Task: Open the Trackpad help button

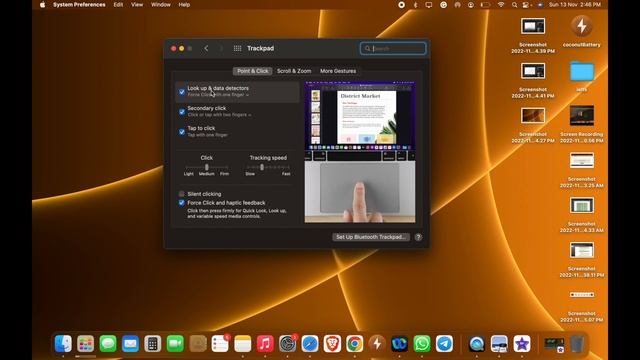Action: click(x=418, y=237)
